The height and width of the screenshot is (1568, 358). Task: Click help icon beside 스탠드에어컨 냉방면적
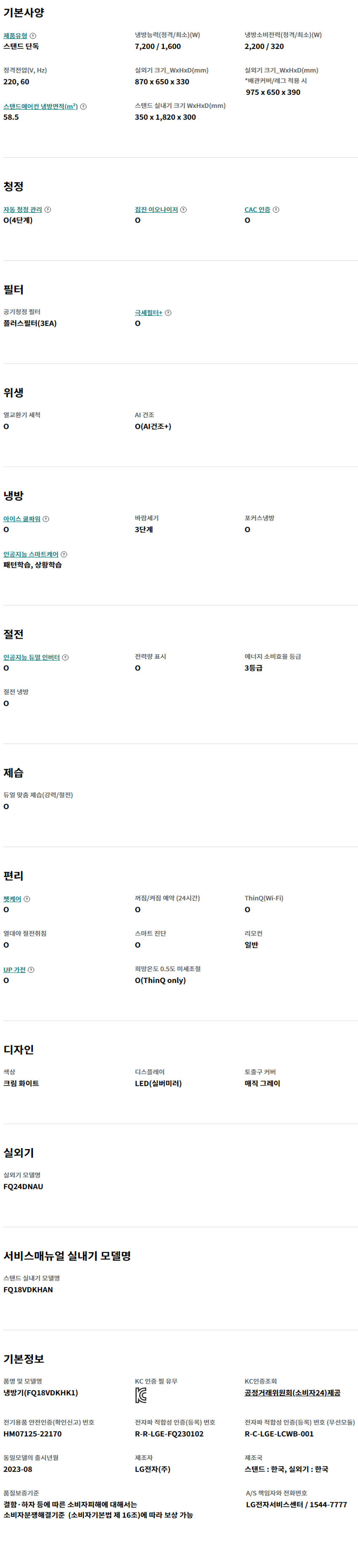83,107
